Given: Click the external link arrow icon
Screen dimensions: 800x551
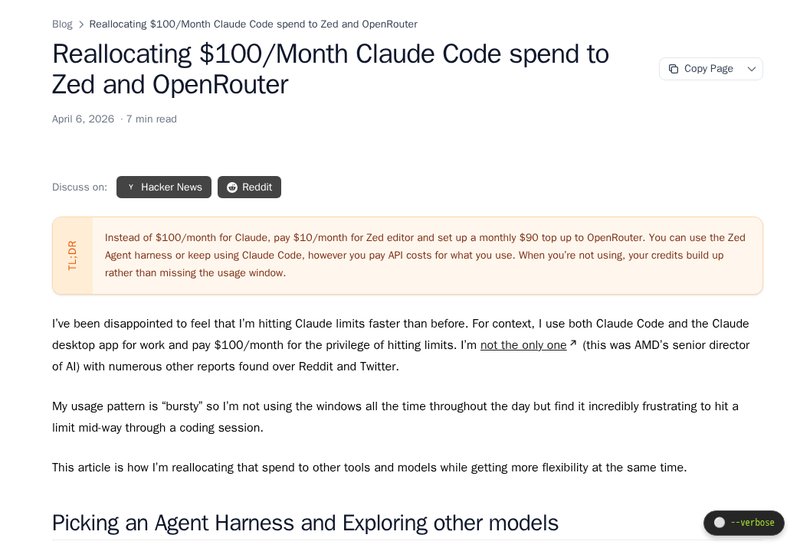Looking at the screenshot, I should coord(573,344).
